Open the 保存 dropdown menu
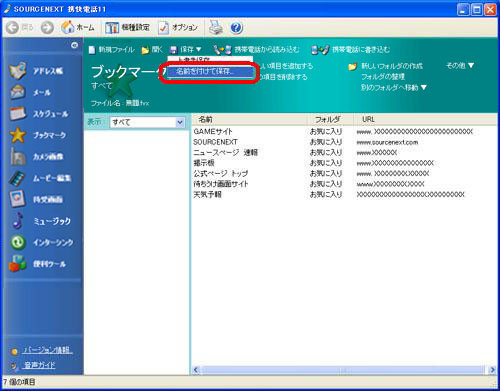This screenshot has width=500, height=391. pyautogui.click(x=186, y=50)
